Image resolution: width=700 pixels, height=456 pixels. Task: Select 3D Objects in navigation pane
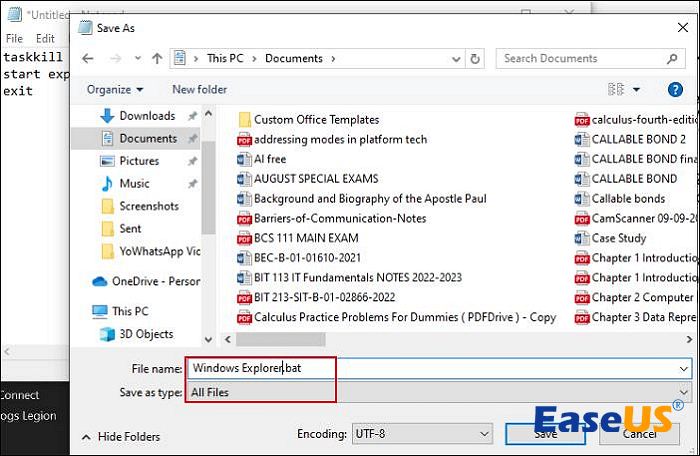coord(146,334)
